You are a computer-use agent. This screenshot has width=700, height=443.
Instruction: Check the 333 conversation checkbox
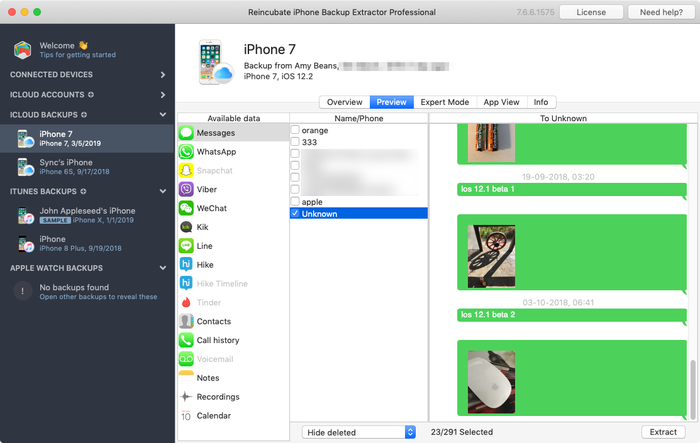295,142
